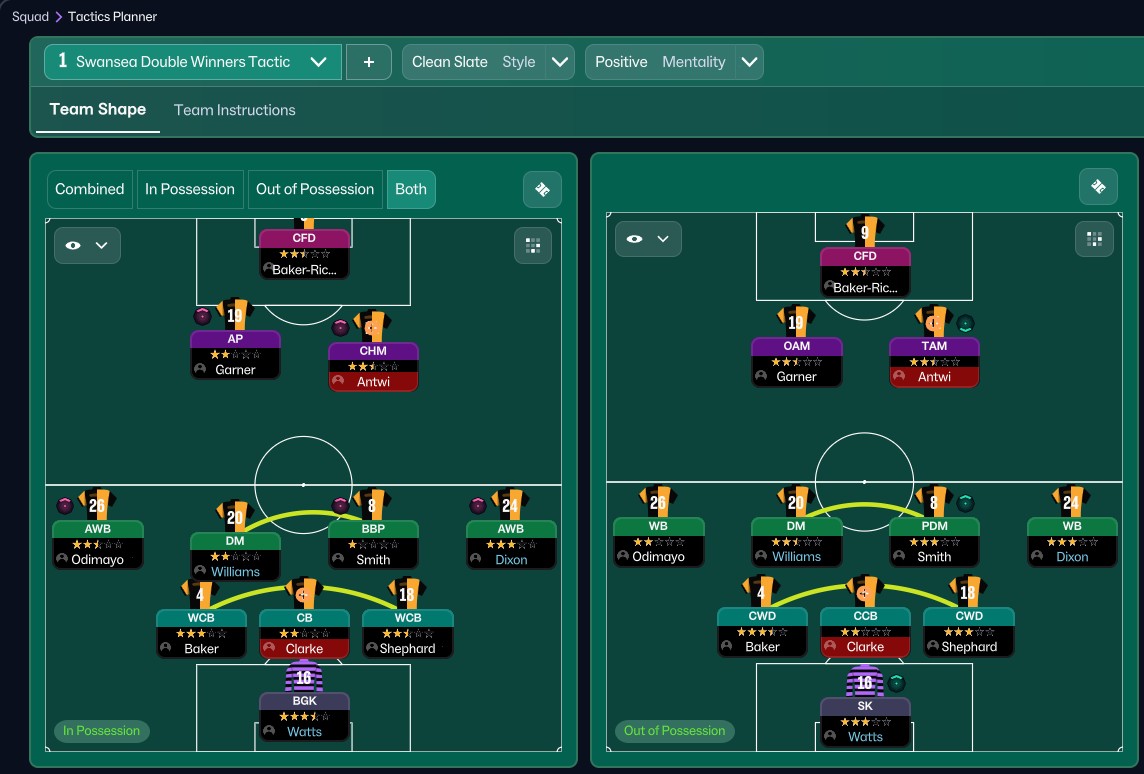Expand the Swansea Double Winners Tactic dropdown
The width and height of the screenshot is (1144, 774).
[319, 62]
